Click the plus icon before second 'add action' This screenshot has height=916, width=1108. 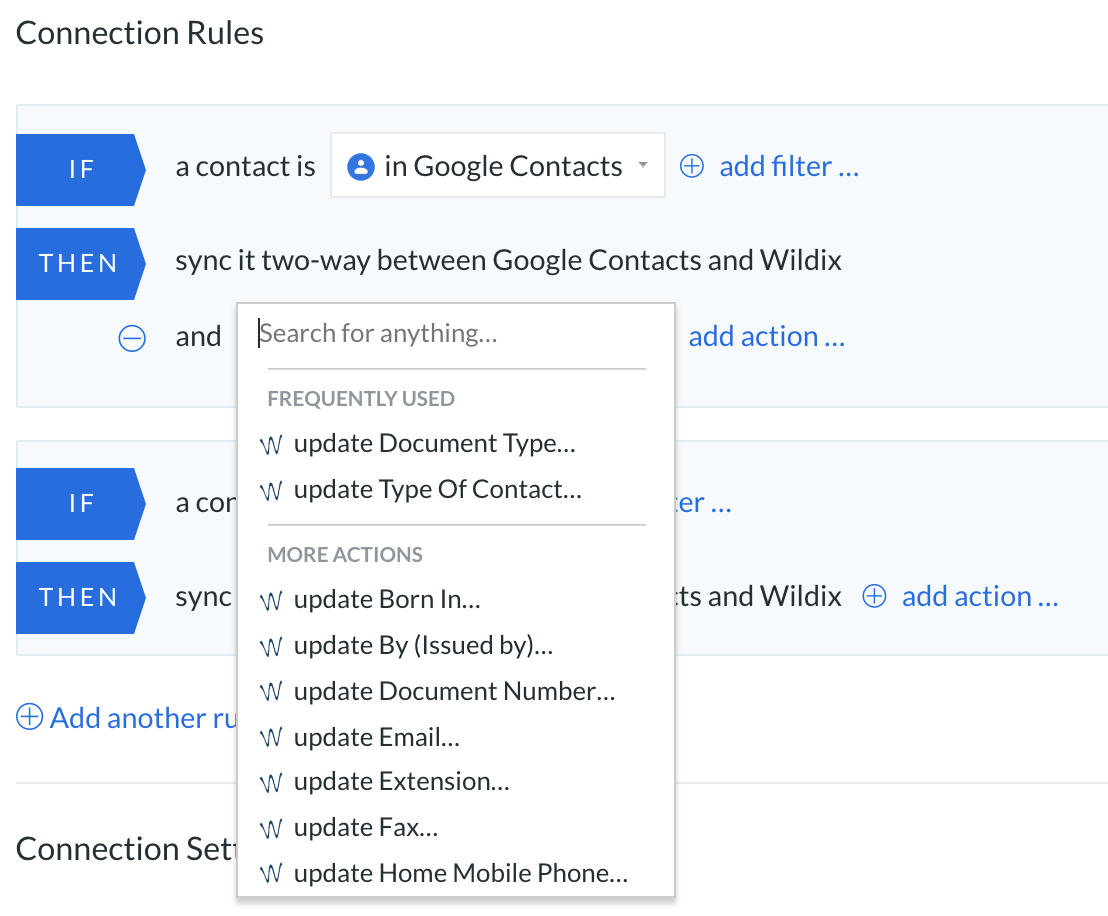click(874, 596)
